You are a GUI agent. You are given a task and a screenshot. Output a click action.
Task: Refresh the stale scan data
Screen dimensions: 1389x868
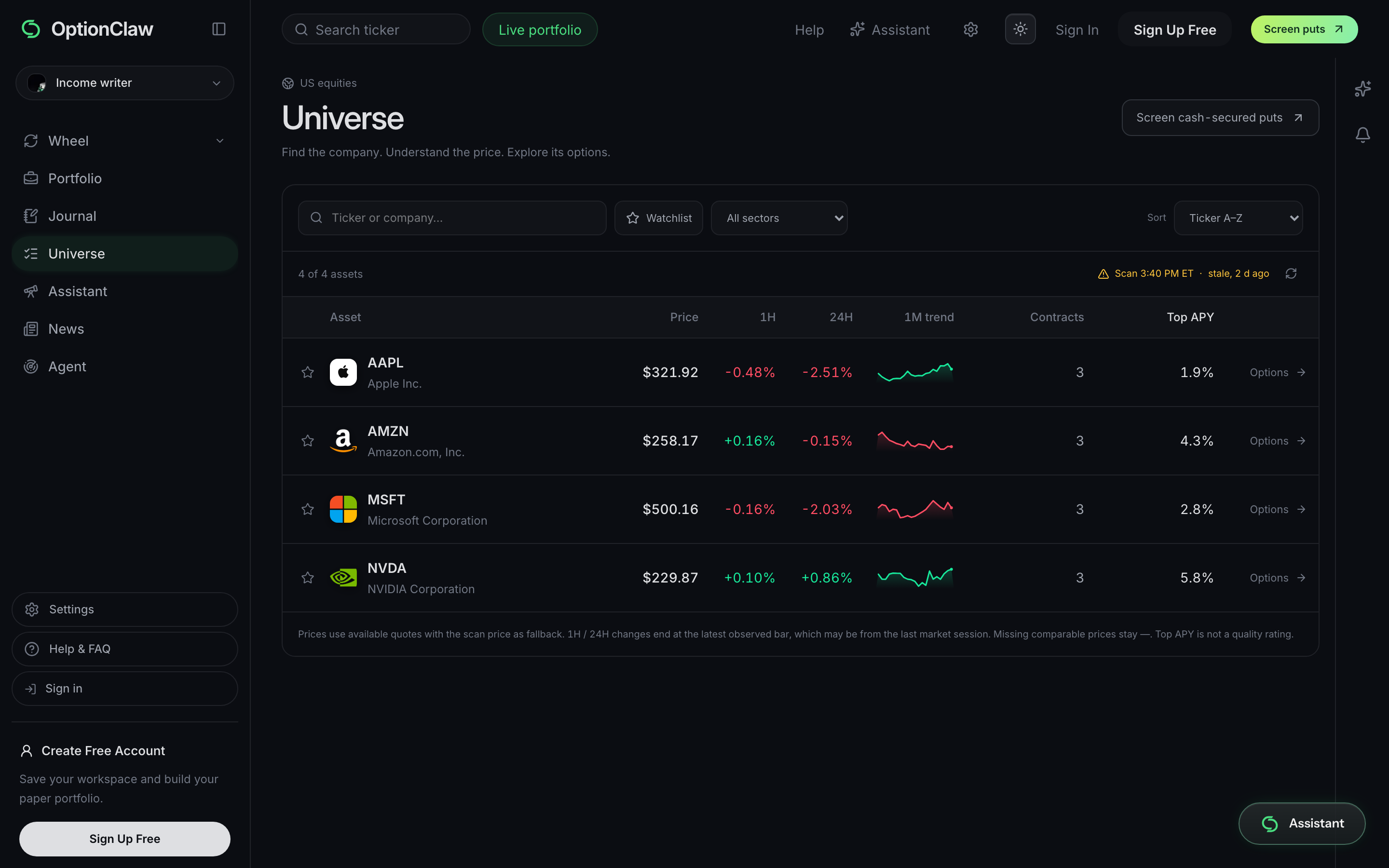(x=1291, y=273)
